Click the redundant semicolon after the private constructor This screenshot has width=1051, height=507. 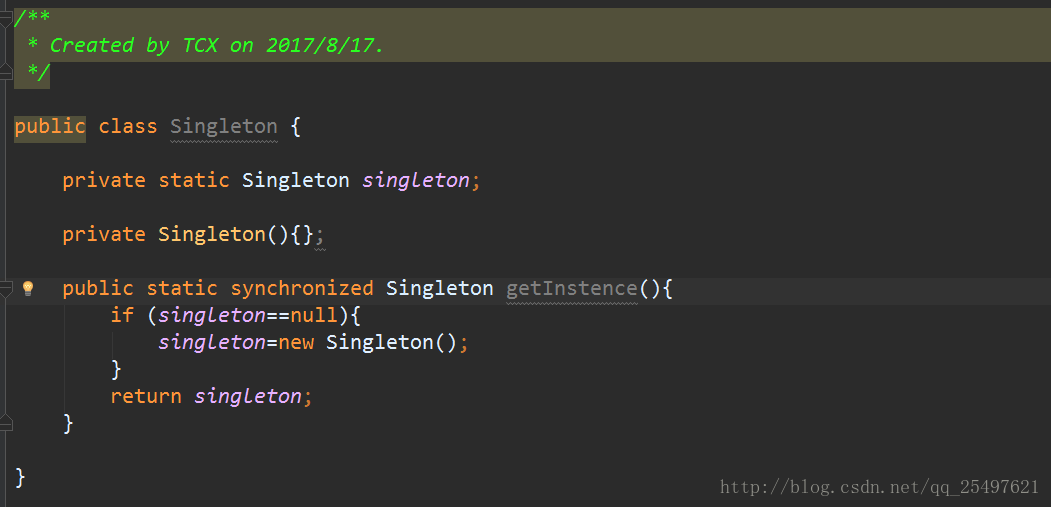320,235
